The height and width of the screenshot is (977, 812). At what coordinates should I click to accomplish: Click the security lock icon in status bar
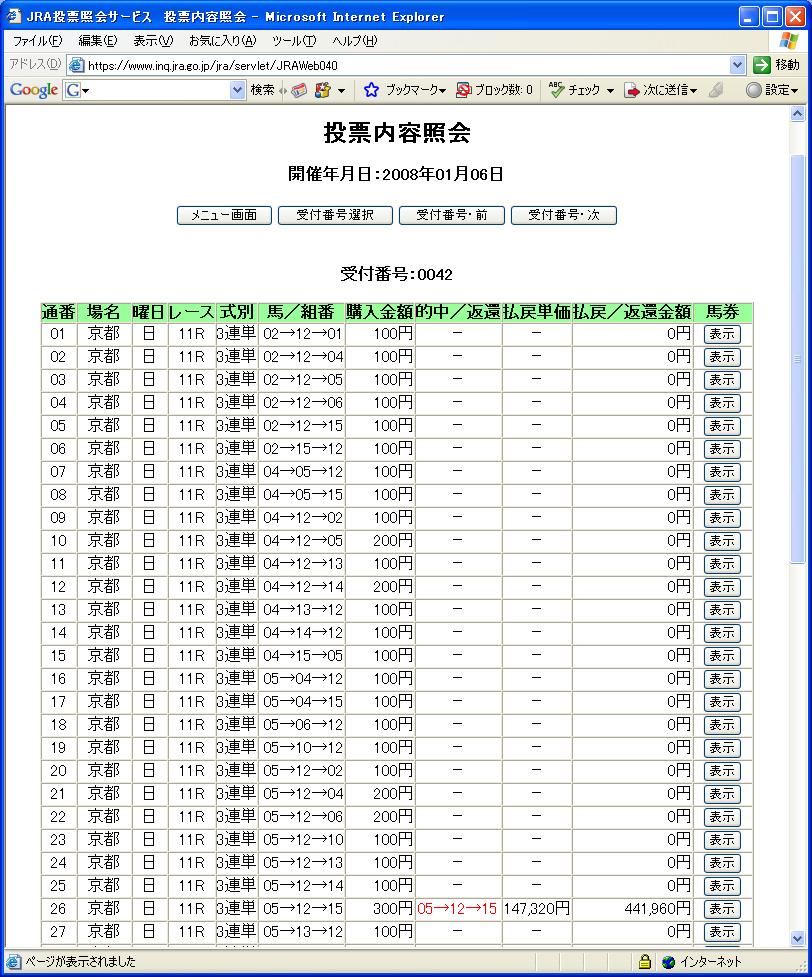pos(644,961)
